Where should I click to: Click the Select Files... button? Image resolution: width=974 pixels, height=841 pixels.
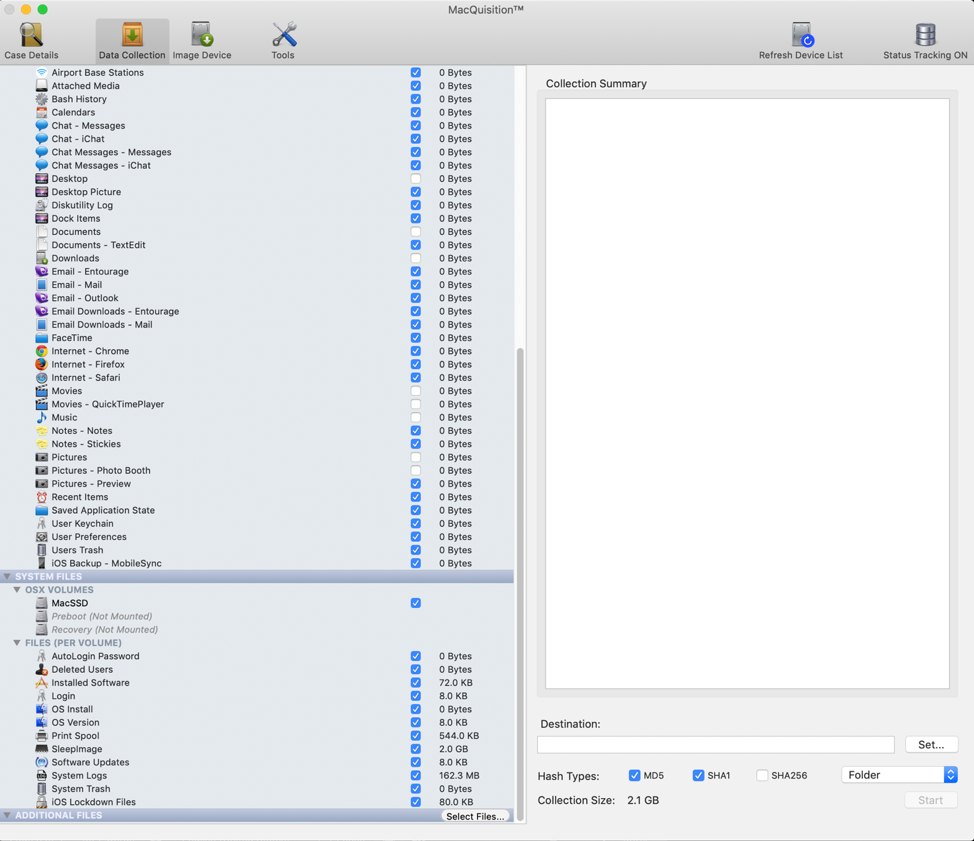point(475,816)
